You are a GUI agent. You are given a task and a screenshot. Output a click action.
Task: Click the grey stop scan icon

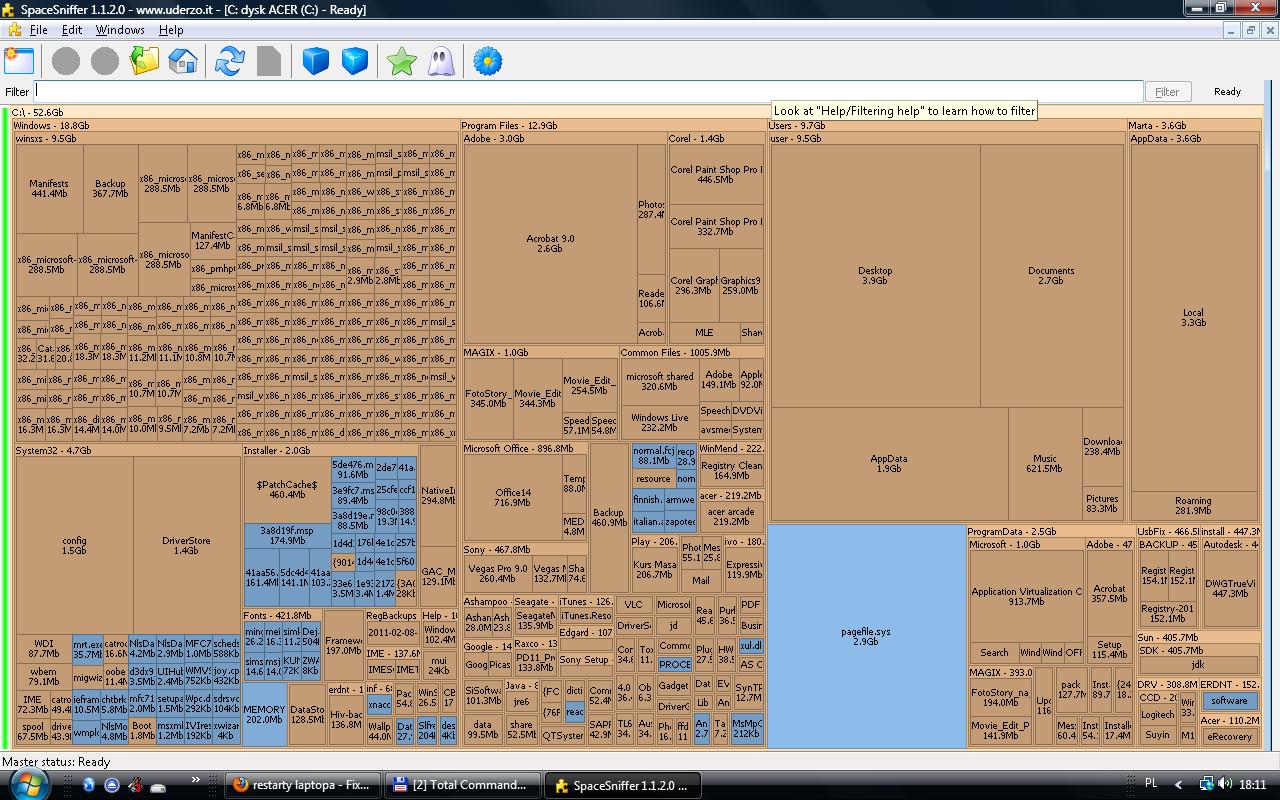click(269, 61)
